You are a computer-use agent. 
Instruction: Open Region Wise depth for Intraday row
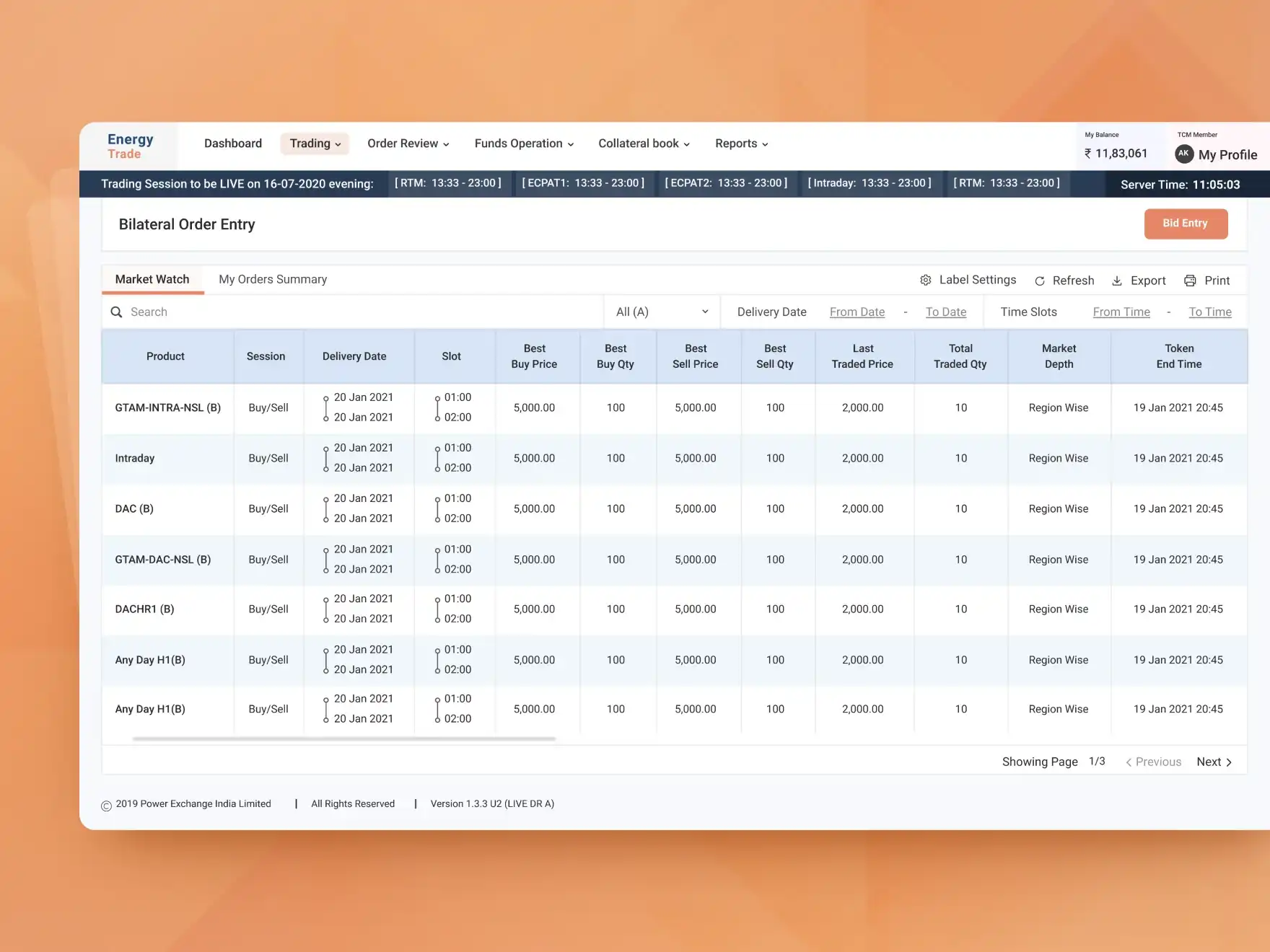1059,459
